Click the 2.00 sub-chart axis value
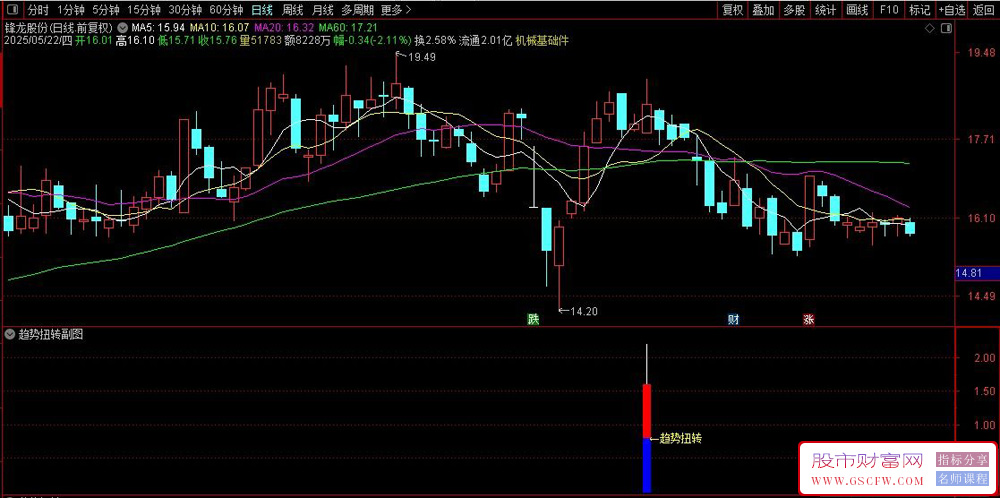This screenshot has width=1000, height=498. [x=987, y=356]
